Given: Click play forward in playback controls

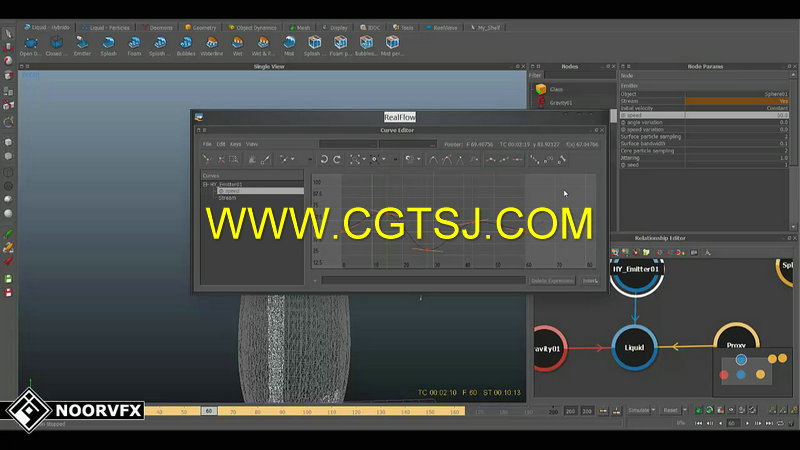Looking at the screenshot, I should (x=747, y=423).
